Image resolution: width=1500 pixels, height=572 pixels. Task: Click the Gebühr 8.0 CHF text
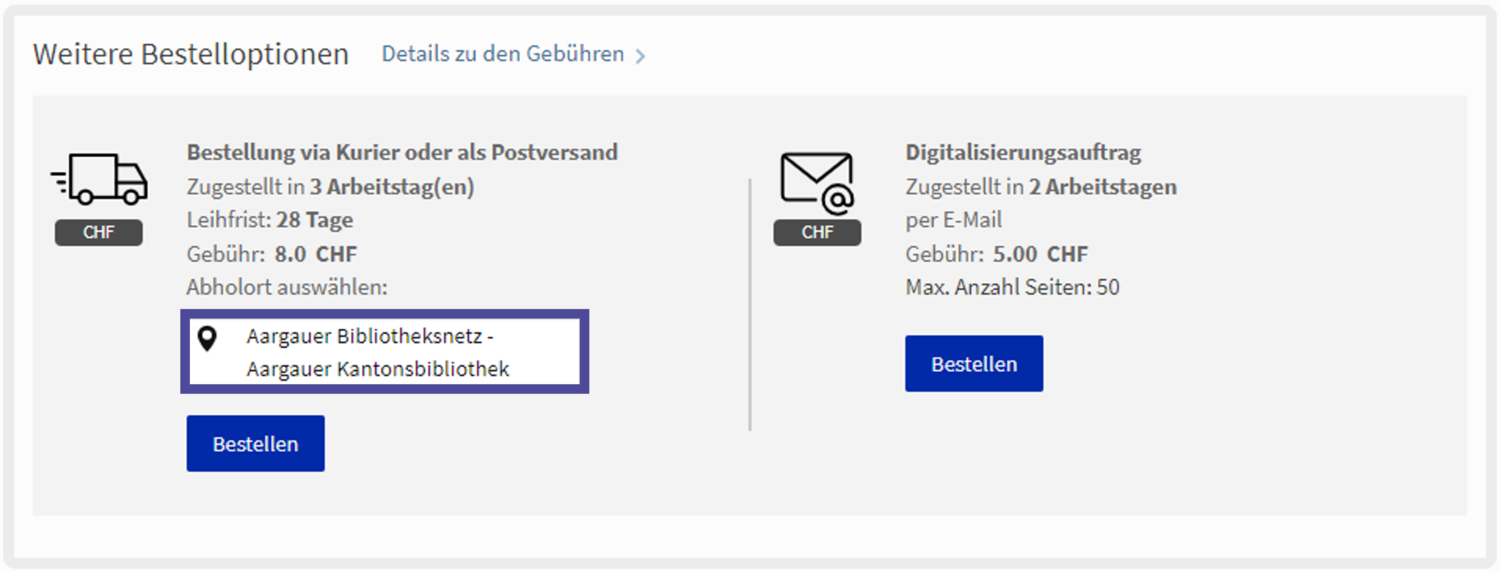pyautogui.click(x=271, y=254)
